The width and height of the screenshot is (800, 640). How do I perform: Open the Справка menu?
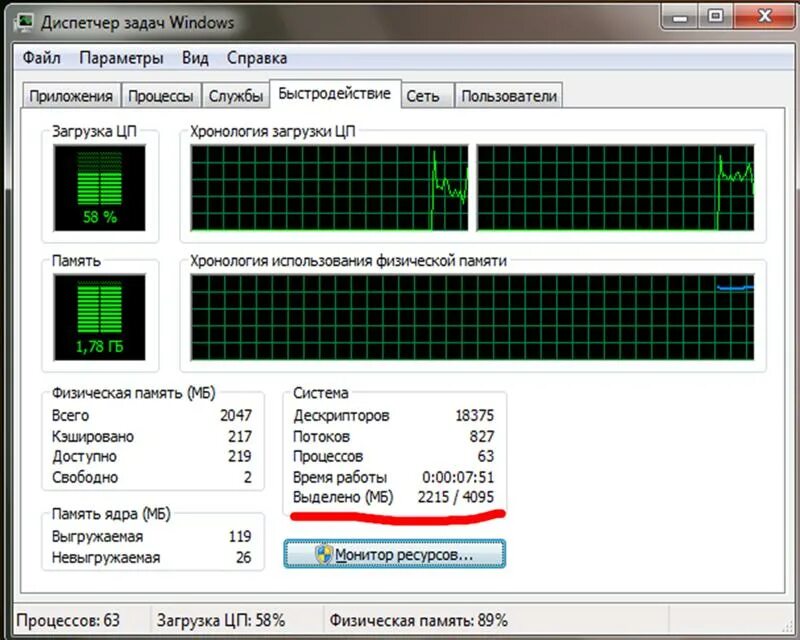click(257, 58)
